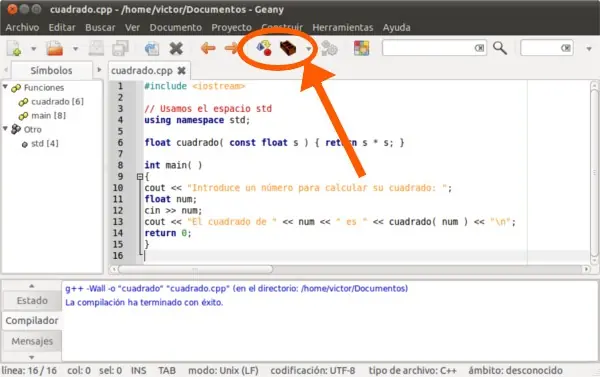The image size is (600, 377).
Task: Clear the toolbar search field
Action: pyautogui.click(x=479, y=48)
